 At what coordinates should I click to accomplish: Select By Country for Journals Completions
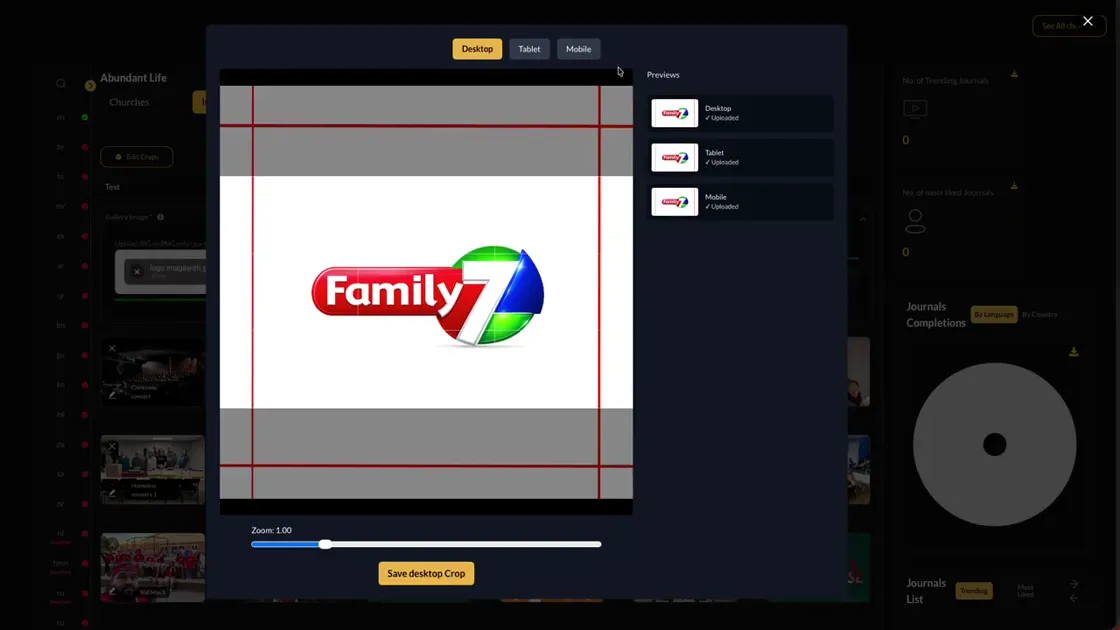pyautogui.click(x=1039, y=314)
